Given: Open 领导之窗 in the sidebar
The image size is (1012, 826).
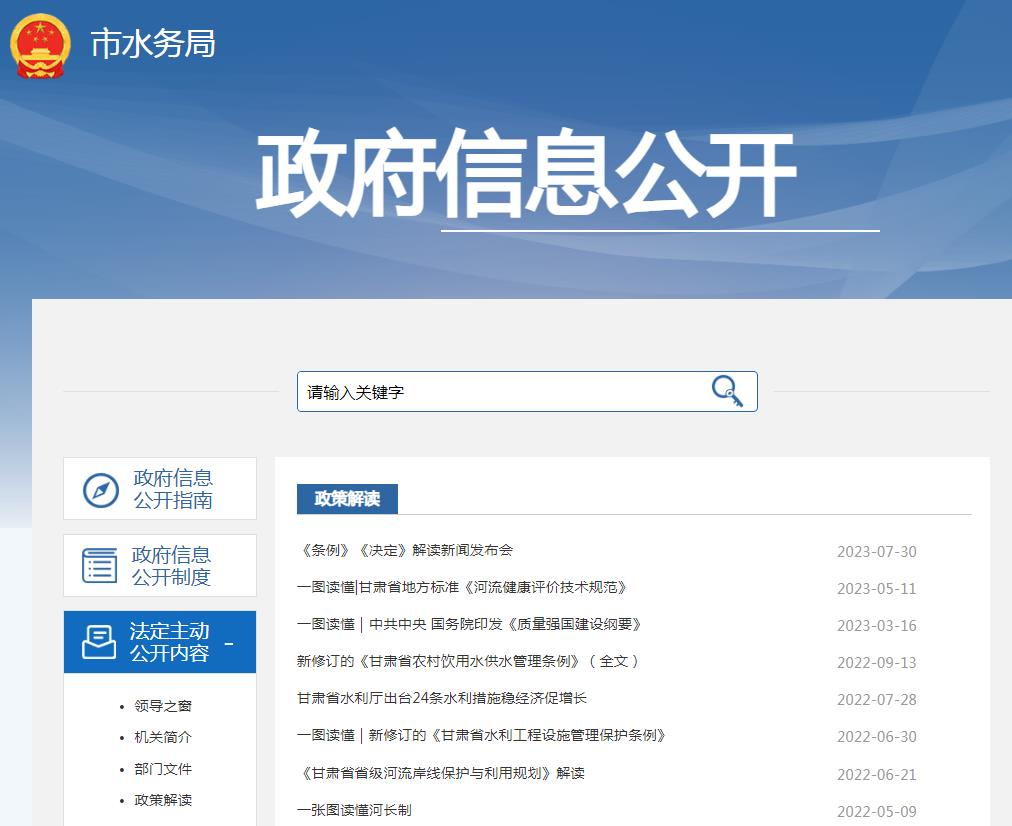Looking at the screenshot, I should coord(163,706).
